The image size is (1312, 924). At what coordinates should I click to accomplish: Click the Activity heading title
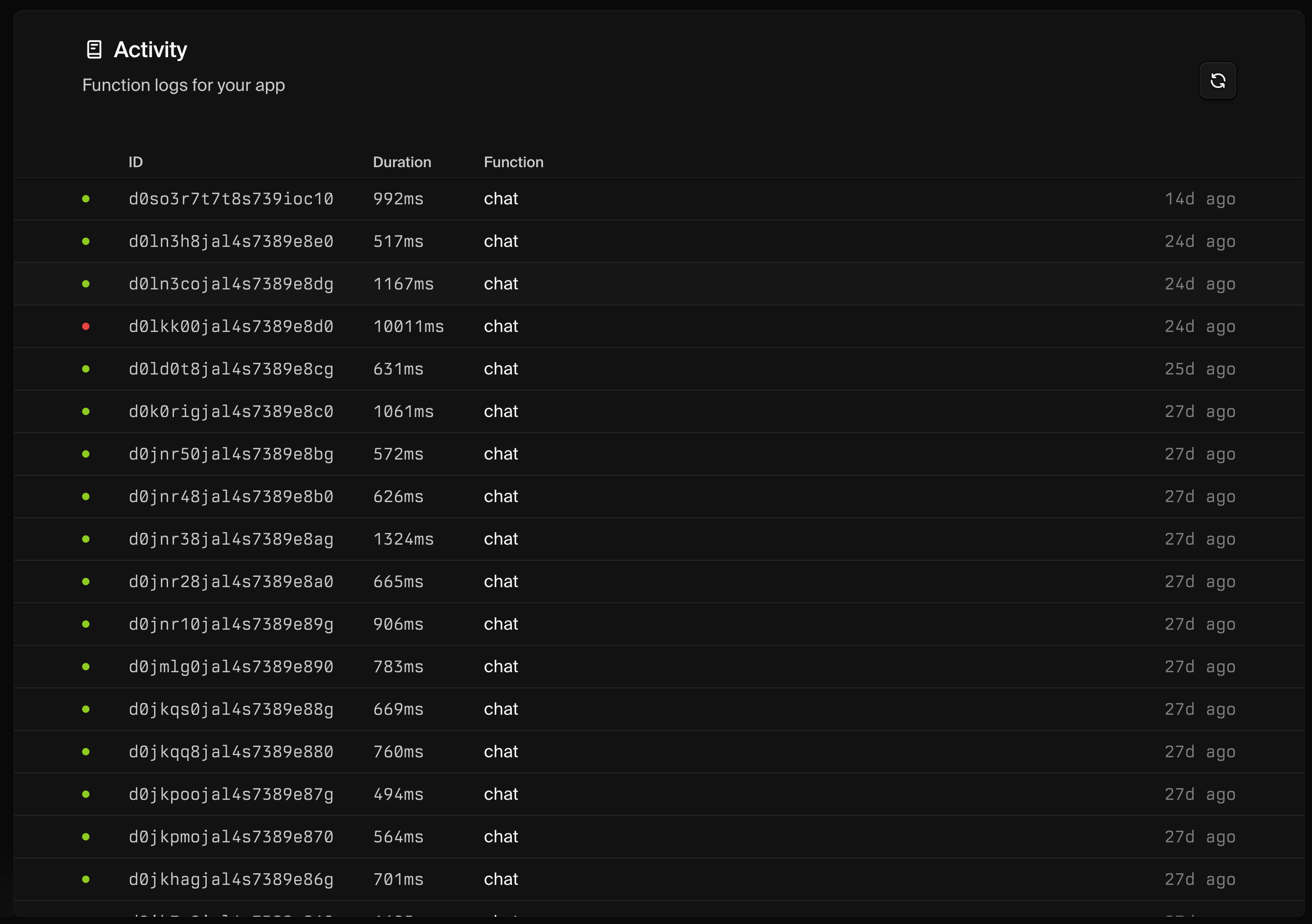point(150,50)
